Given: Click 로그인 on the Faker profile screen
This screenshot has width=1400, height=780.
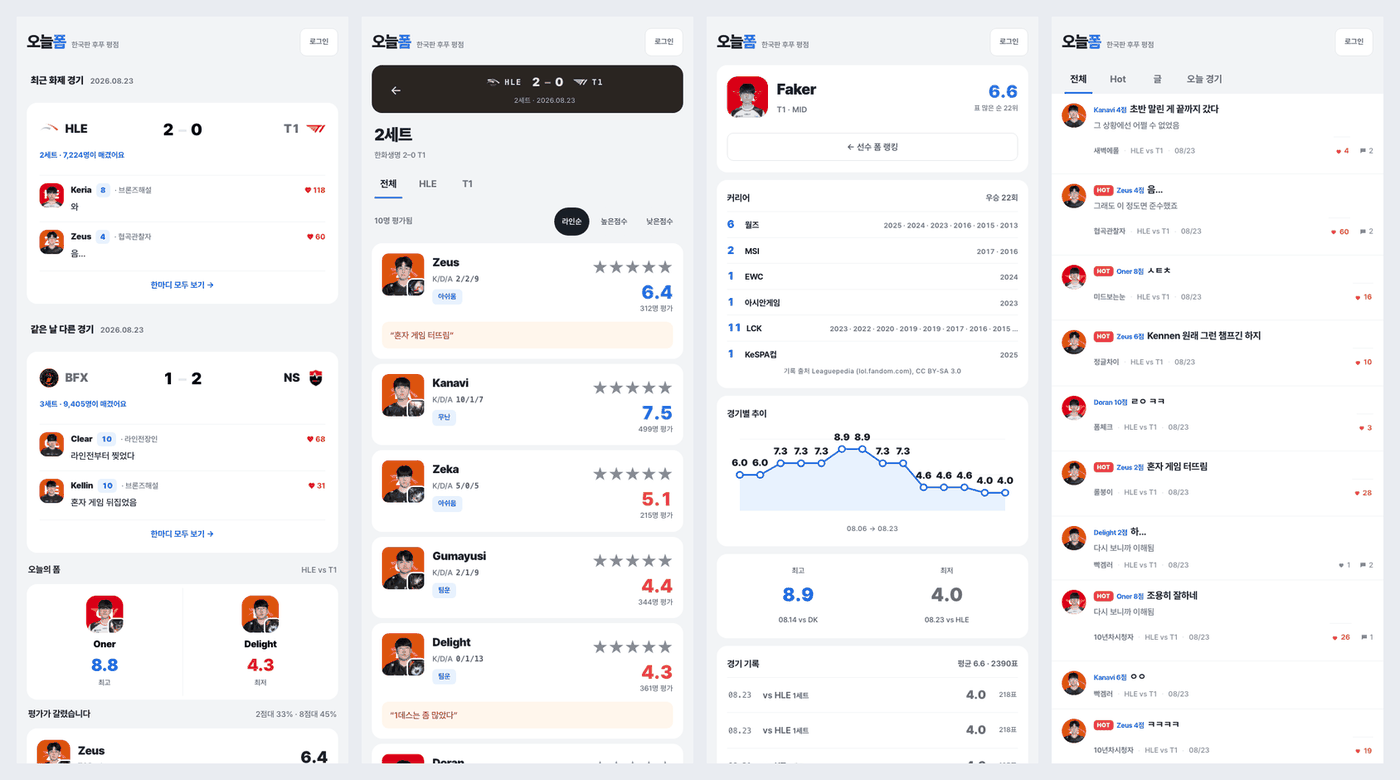Looking at the screenshot, I should (x=1009, y=42).
